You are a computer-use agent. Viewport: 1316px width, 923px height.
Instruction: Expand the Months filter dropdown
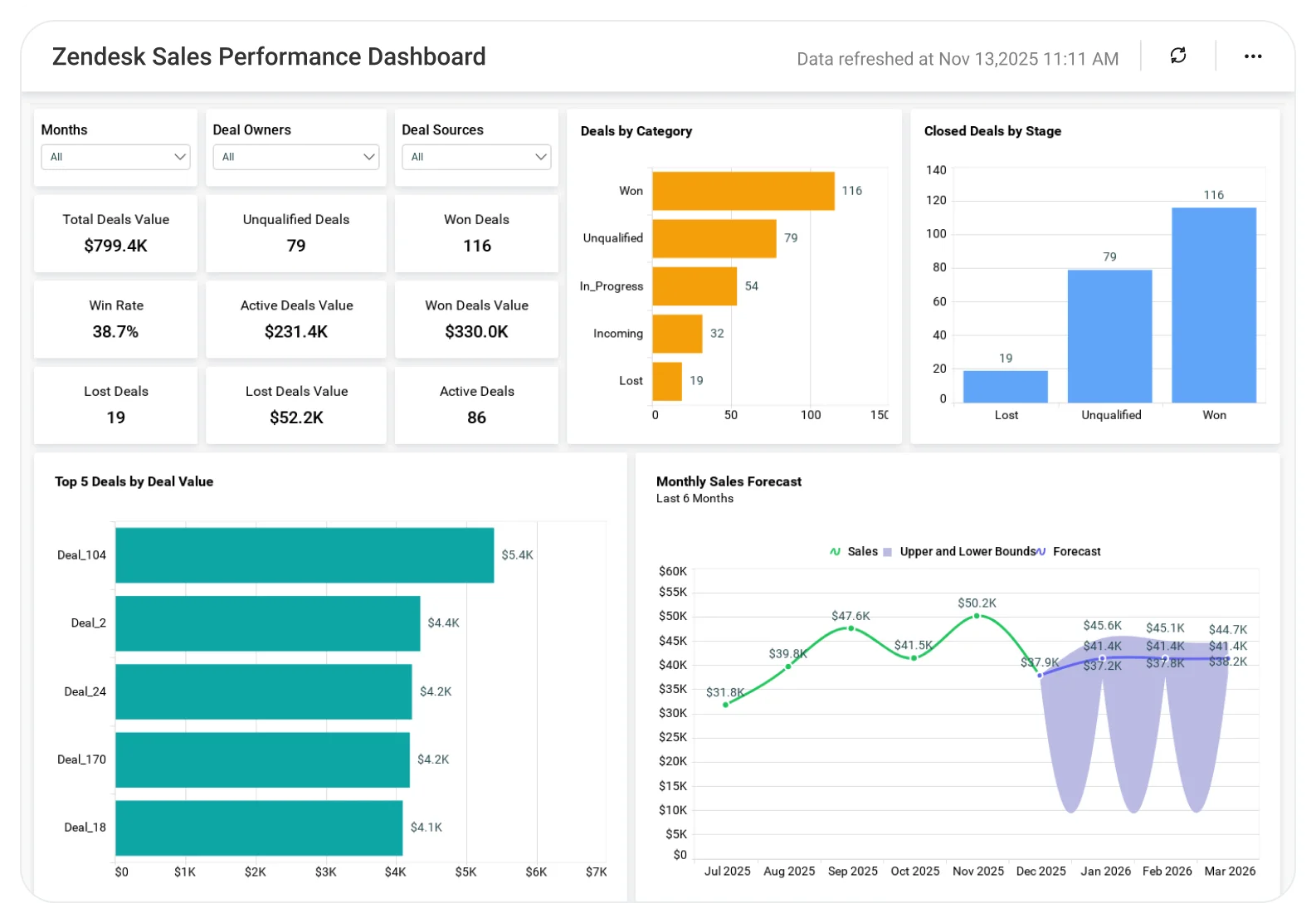(115, 157)
